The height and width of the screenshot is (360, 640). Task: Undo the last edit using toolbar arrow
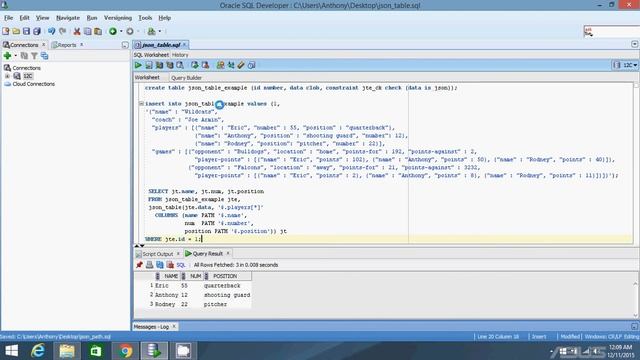click(x=51, y=31)
